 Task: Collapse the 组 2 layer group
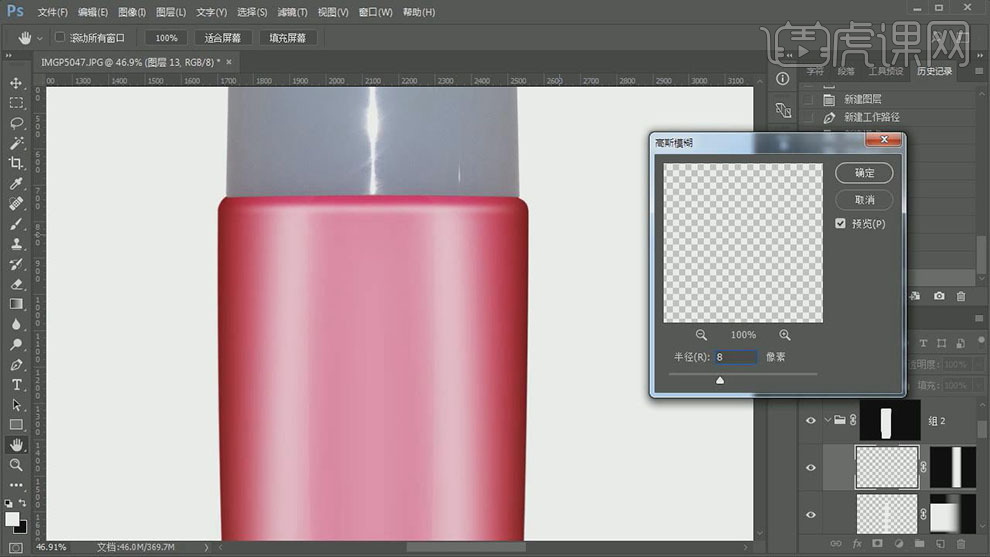coord(828,421)
